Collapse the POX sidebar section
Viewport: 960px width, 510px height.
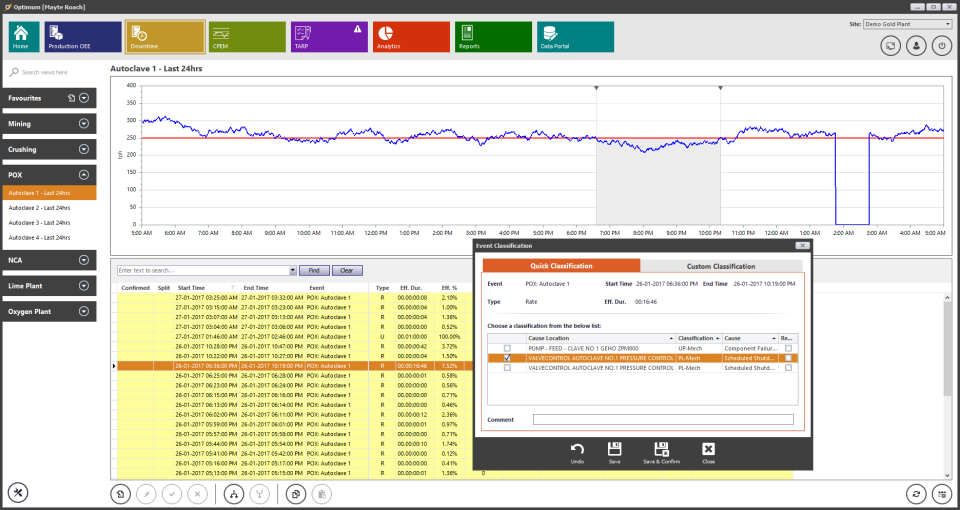pyautogui.click(x=84, y=174)
